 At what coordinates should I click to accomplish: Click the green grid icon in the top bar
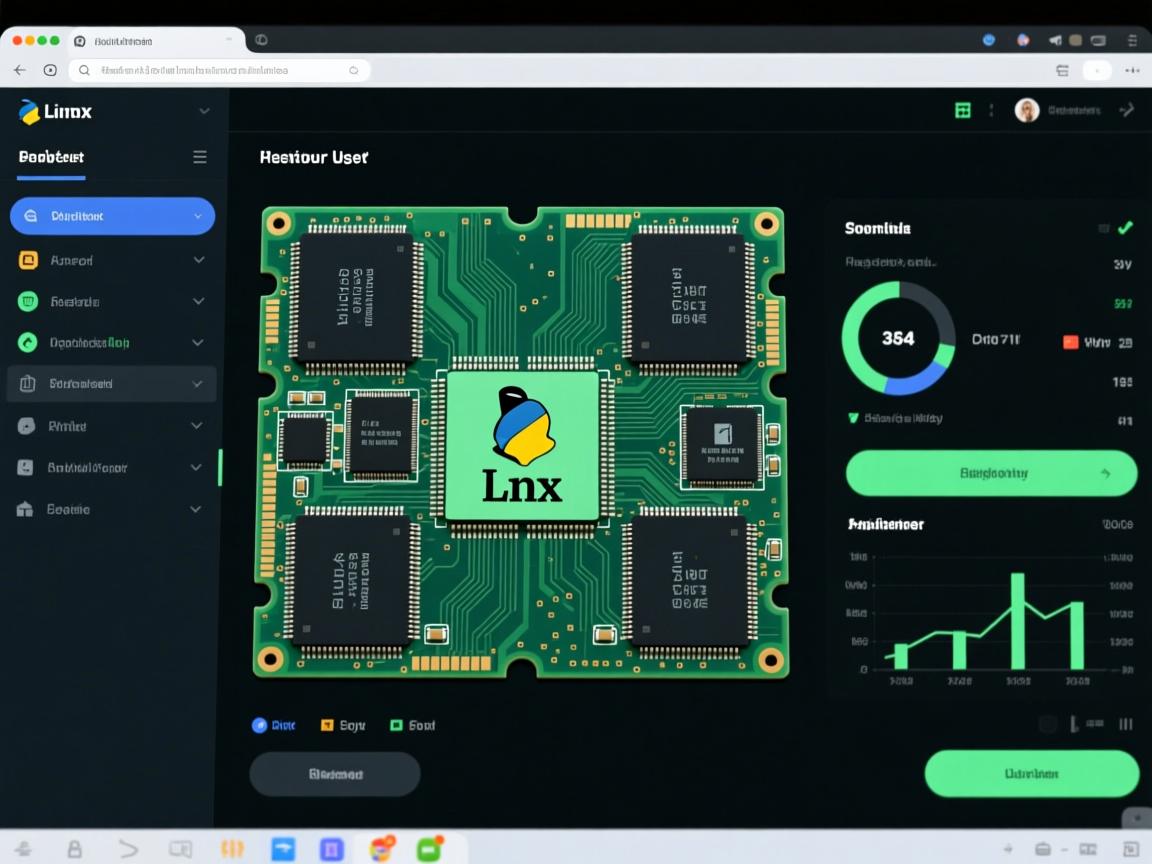(x=961, y=110)
